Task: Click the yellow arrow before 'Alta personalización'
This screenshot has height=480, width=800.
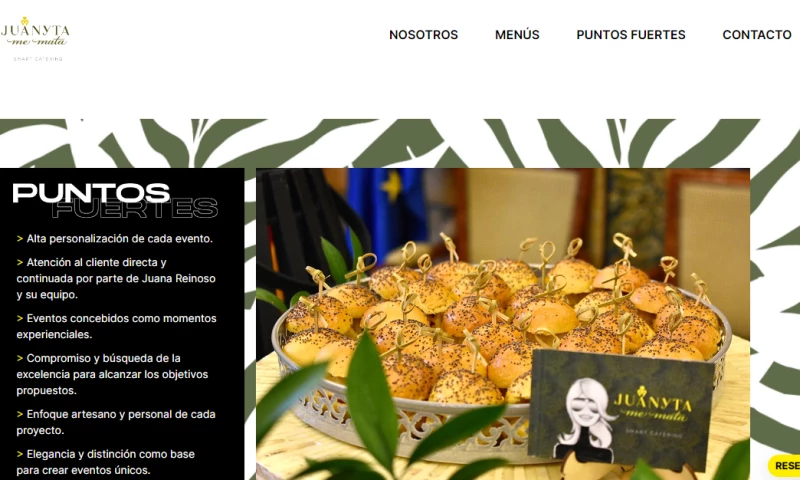Action: [x=20, y=238]
